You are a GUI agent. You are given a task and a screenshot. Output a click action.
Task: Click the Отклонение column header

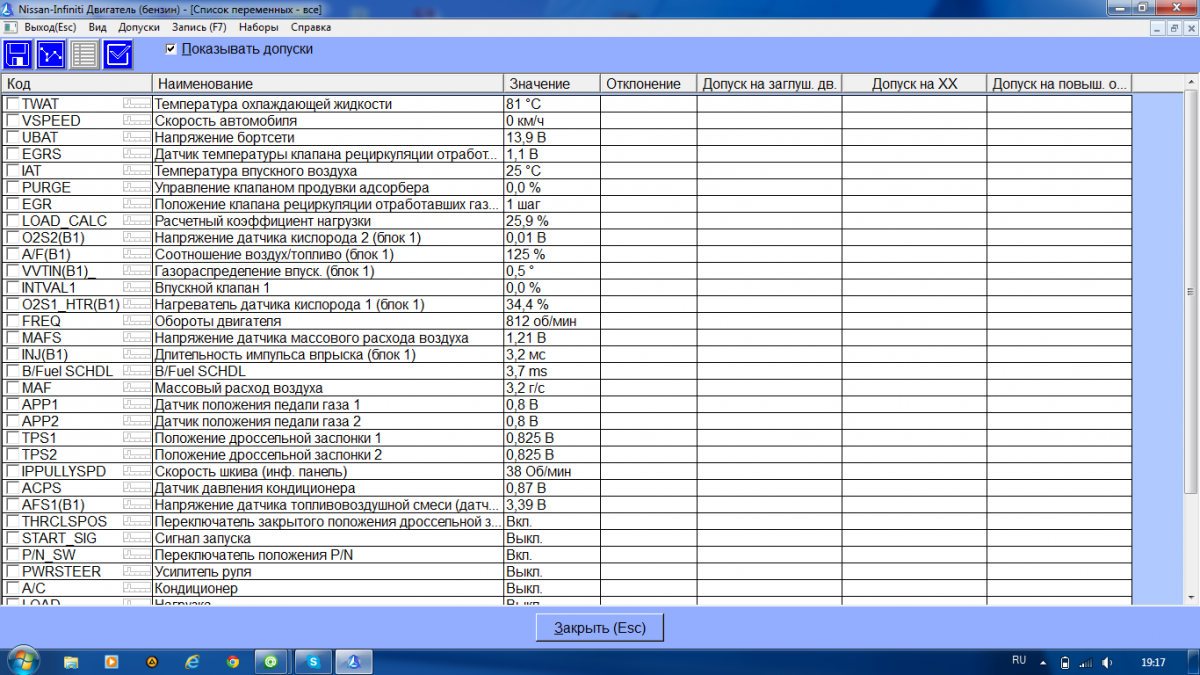[x=648, y=84]
